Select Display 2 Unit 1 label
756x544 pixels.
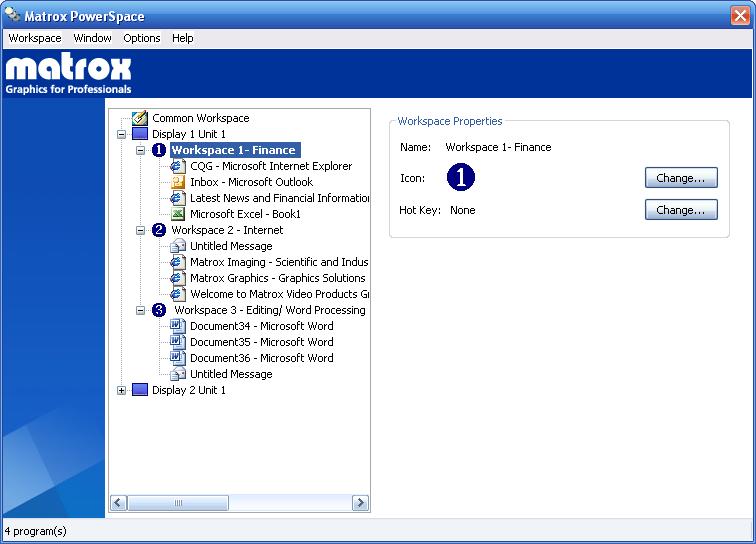[189, 390]
